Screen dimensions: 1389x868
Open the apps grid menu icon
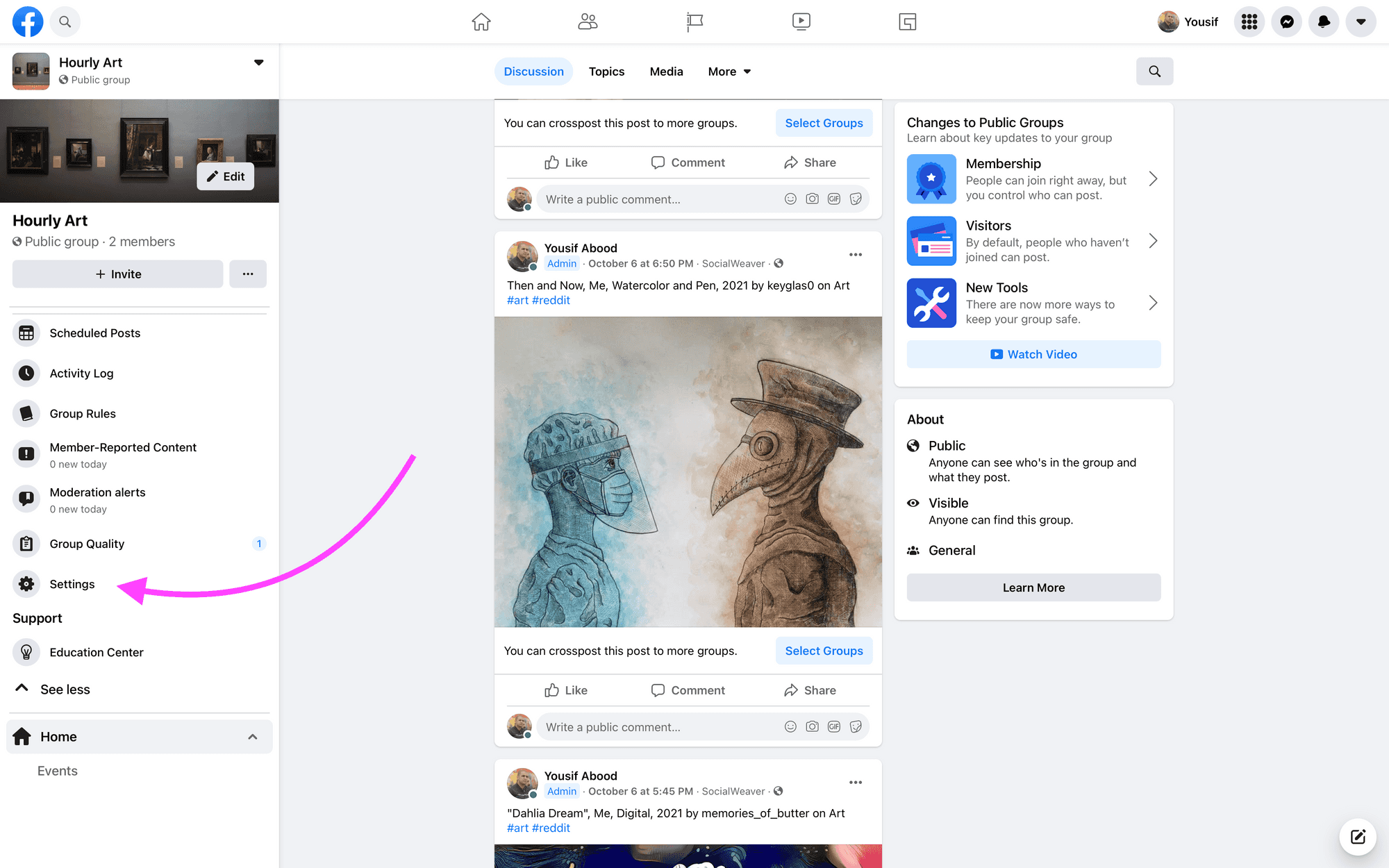(x=1249, y=22)
